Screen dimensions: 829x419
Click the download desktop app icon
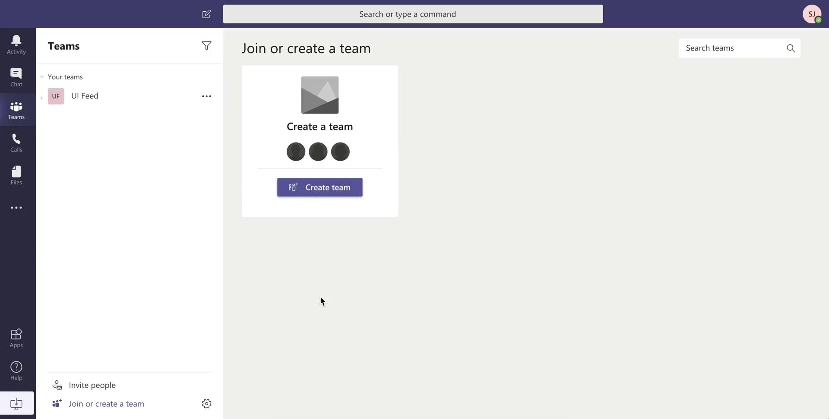tap(16, 404)
